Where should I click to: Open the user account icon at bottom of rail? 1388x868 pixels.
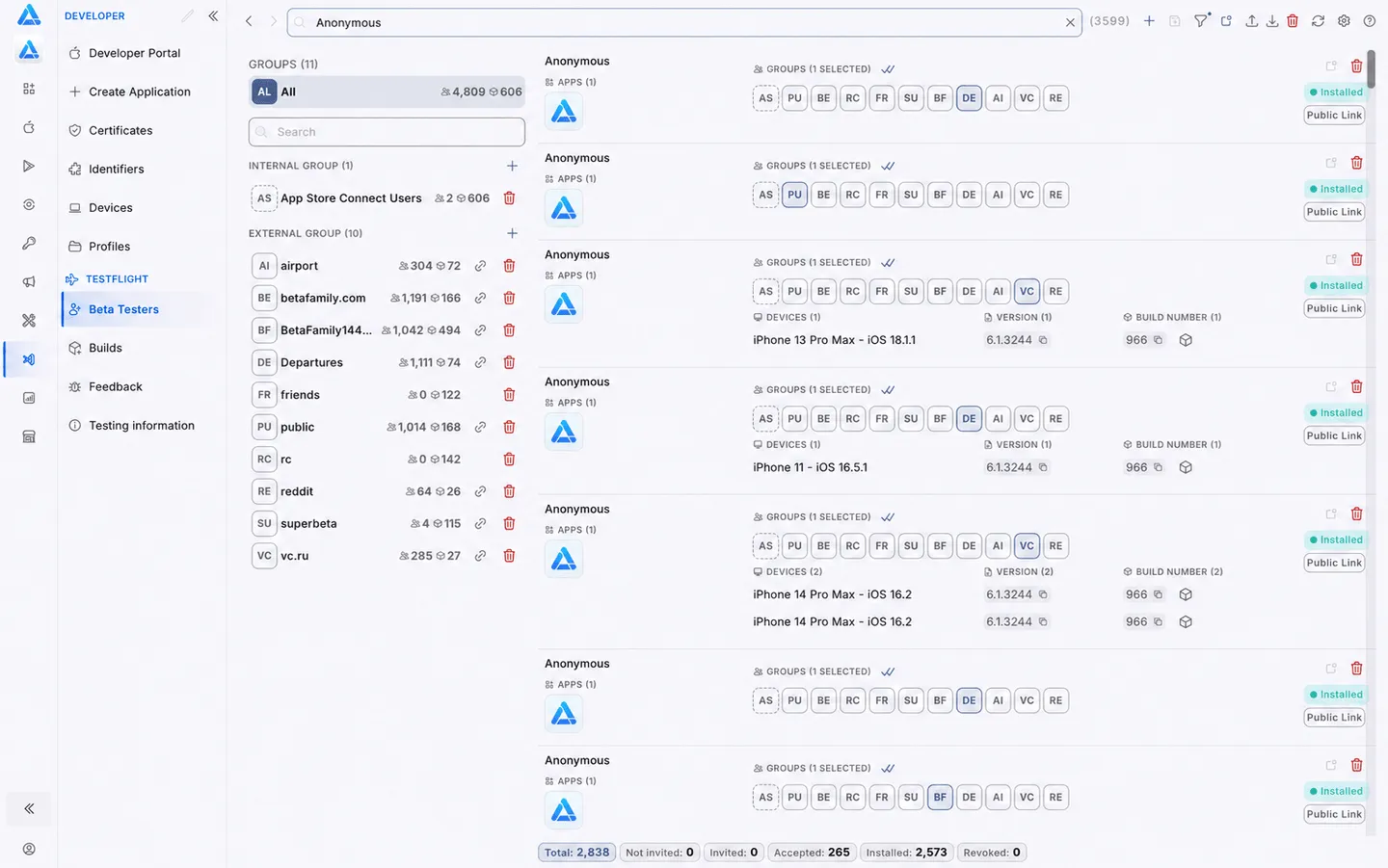click(x=29, y=849)
